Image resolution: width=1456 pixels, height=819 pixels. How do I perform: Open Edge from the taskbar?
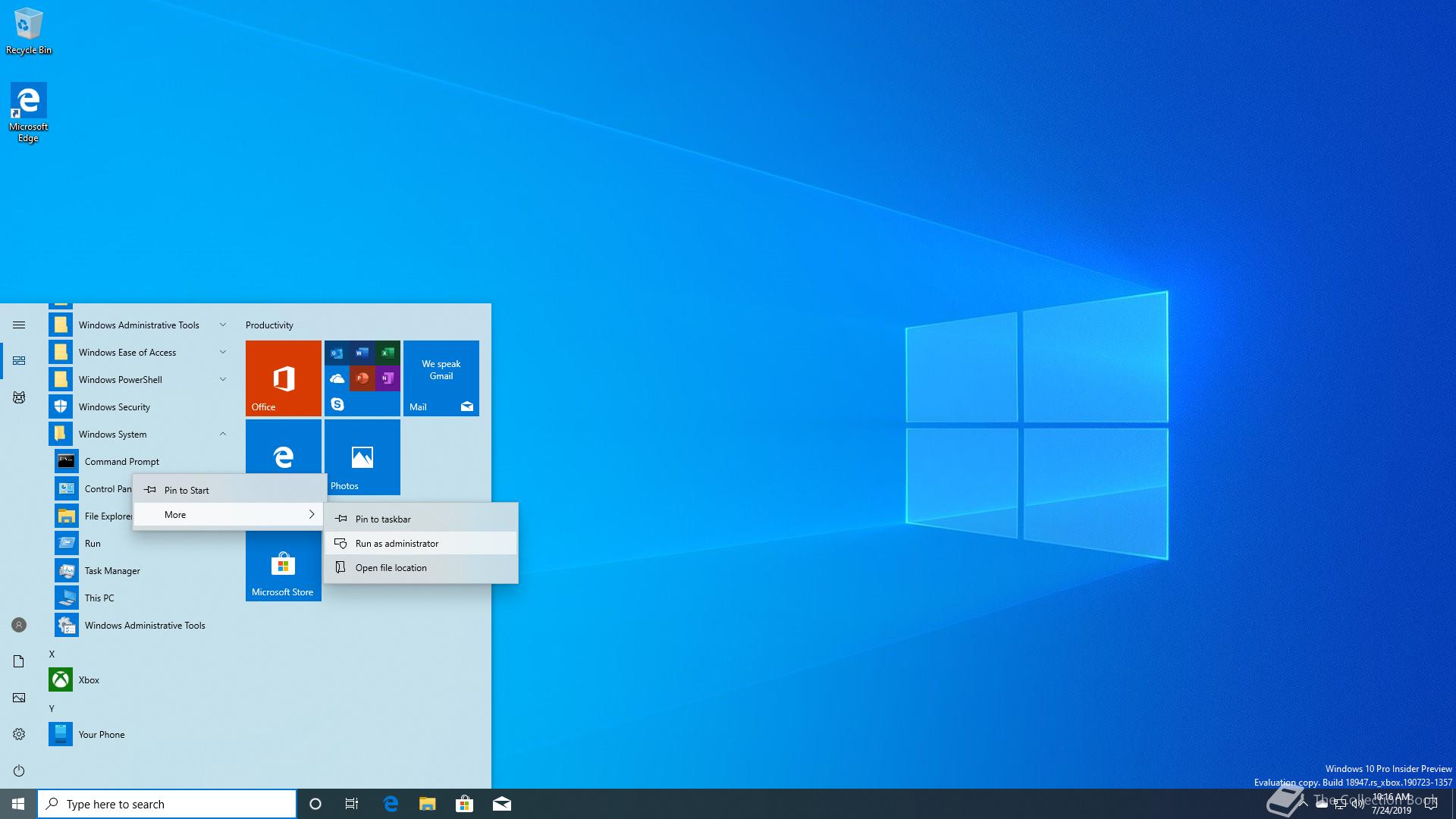point(391,804)
